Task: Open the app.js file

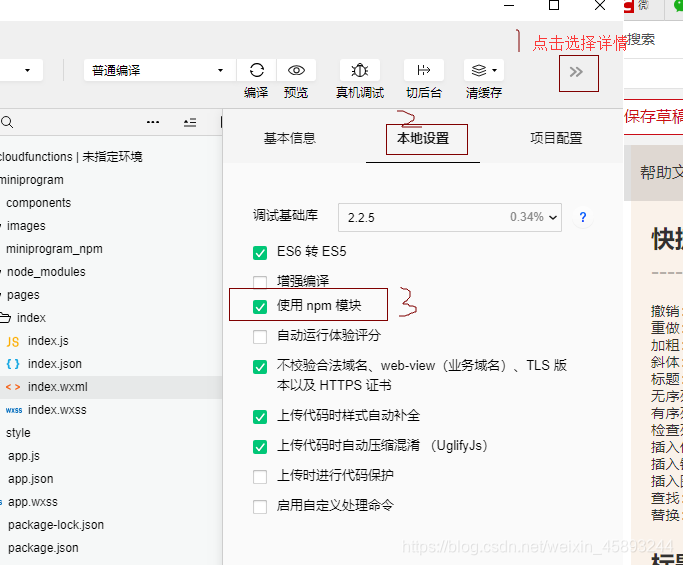Action: pyautogui.click(x=24, y=456)
